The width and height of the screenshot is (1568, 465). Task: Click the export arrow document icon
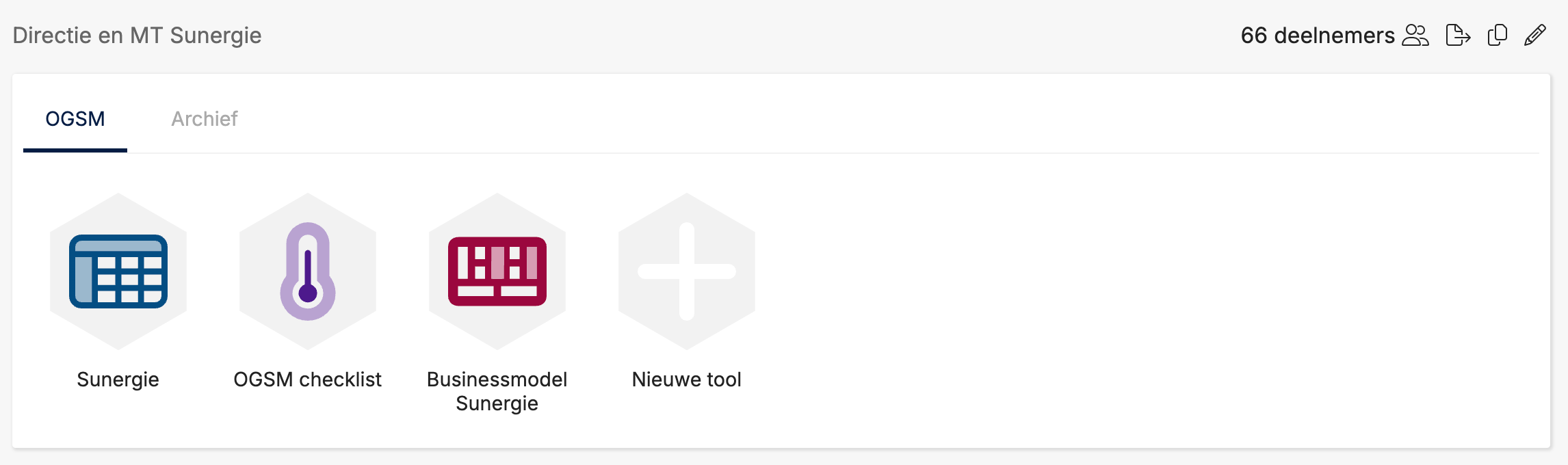[x=1458, y=35]
